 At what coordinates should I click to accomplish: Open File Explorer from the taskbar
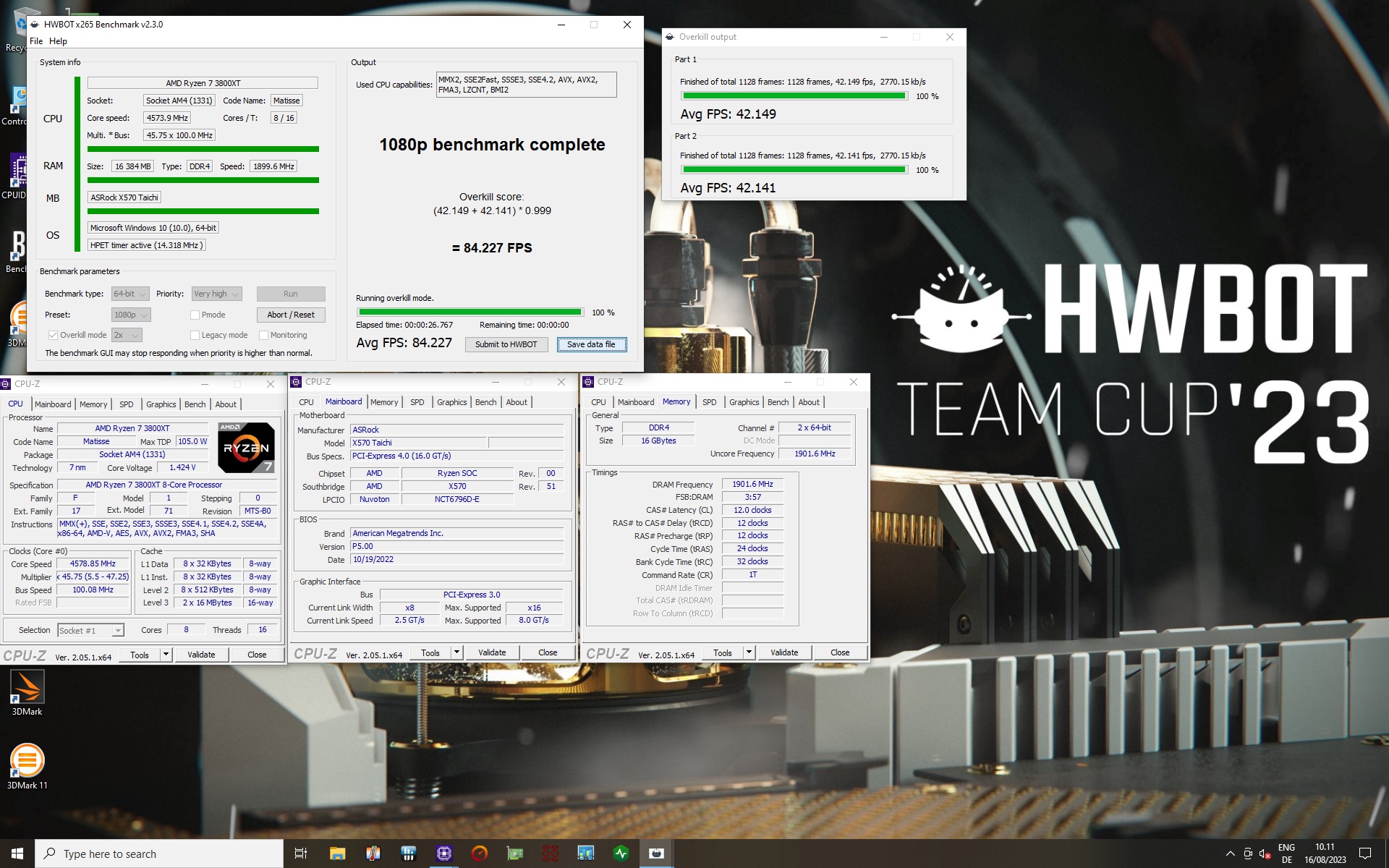(x=337, y=854)
